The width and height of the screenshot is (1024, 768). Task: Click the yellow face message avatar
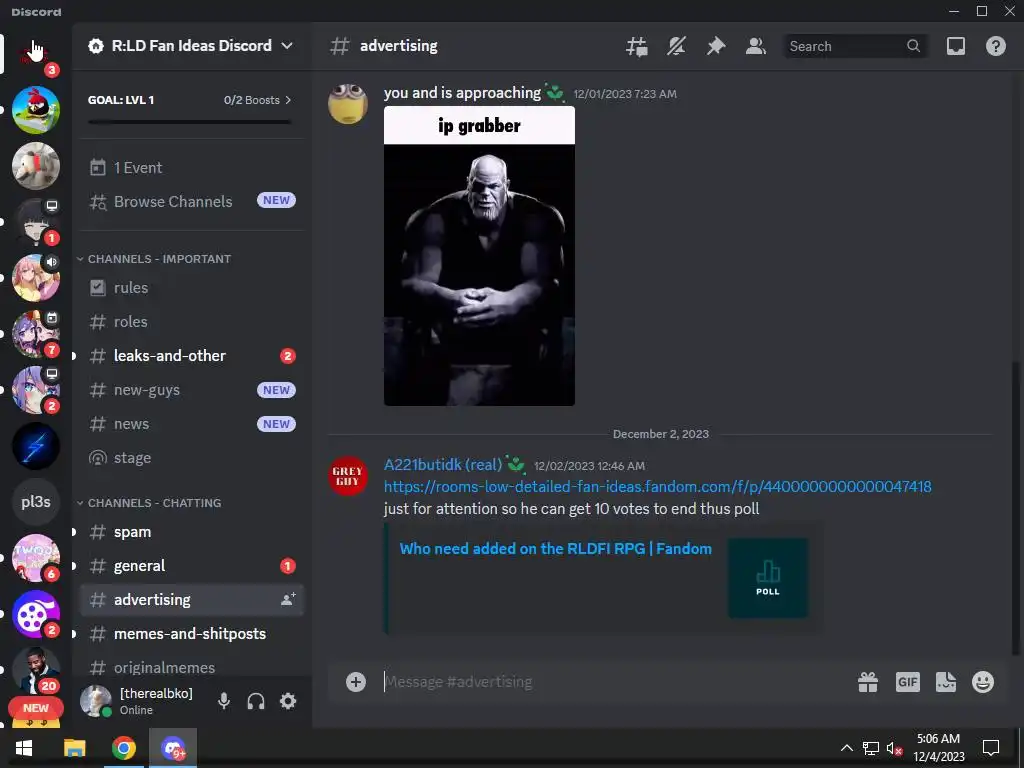(x=347, y=104)
